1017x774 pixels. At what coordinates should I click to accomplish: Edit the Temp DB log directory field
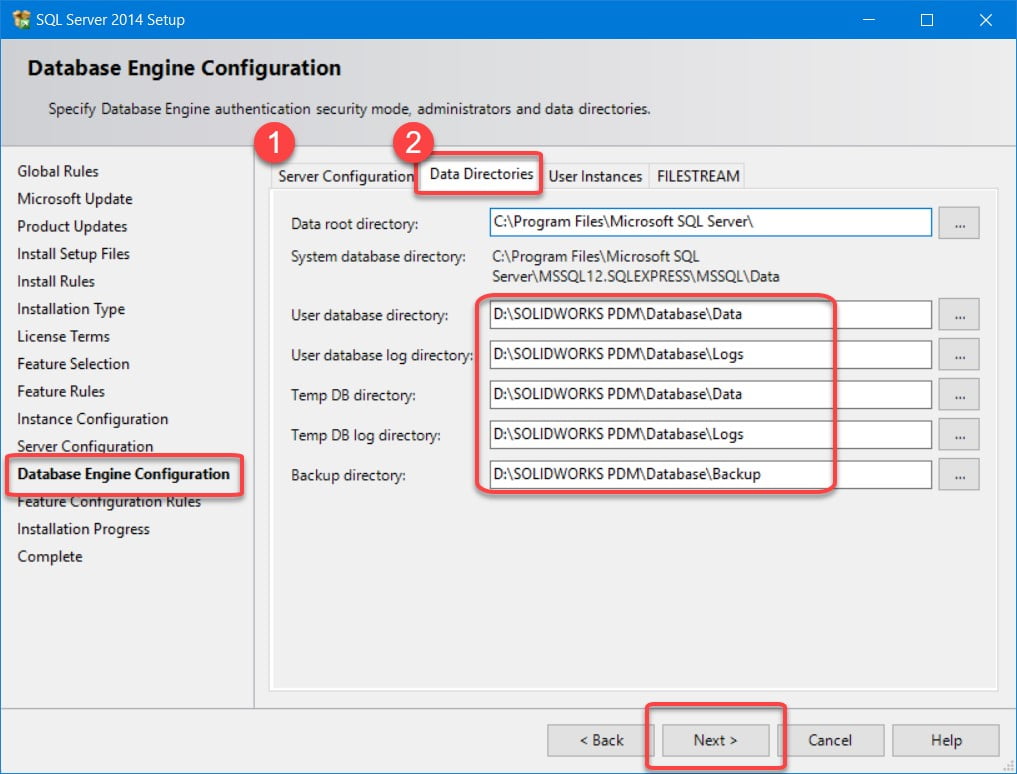coord(710,435)
